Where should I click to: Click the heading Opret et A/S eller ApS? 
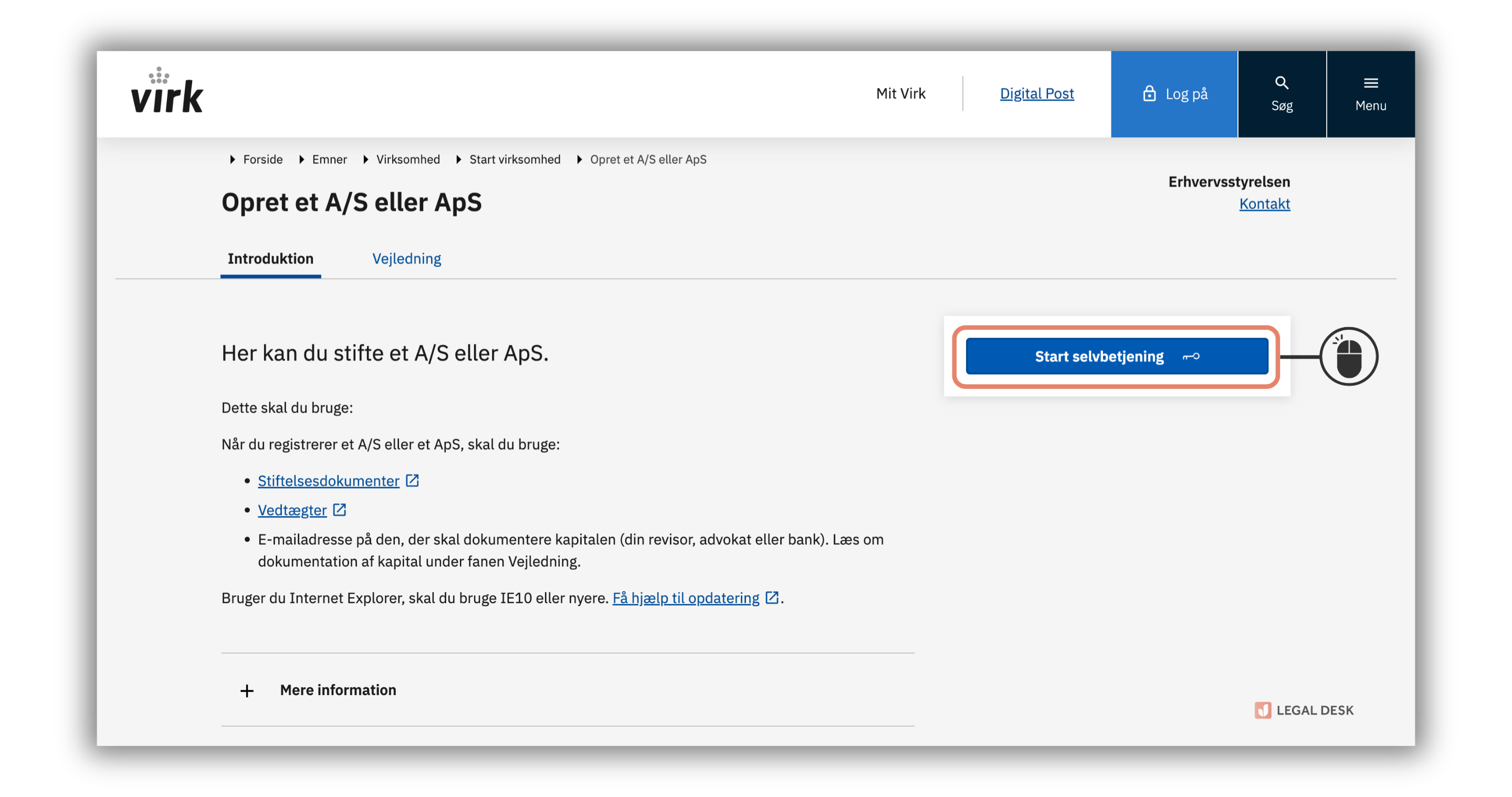(x=351, y=203)
